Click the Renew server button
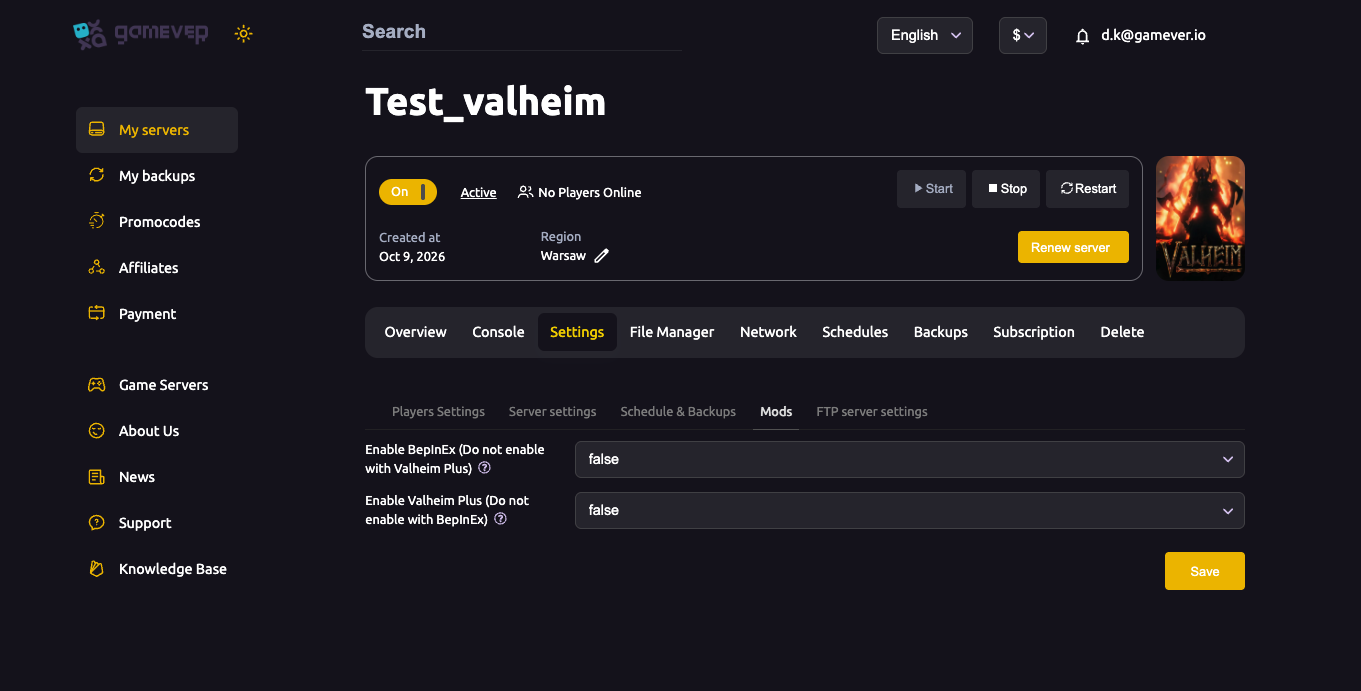 [1073, 247]
